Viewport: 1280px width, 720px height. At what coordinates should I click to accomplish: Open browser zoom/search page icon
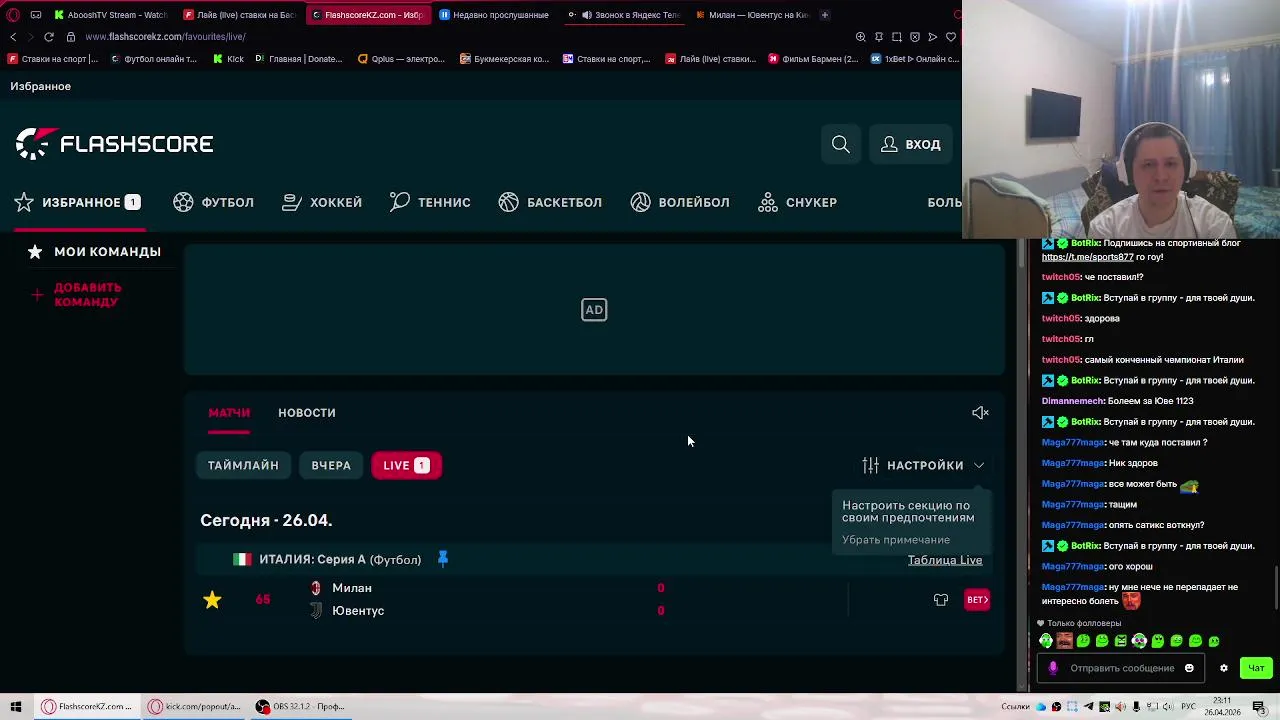860,37
